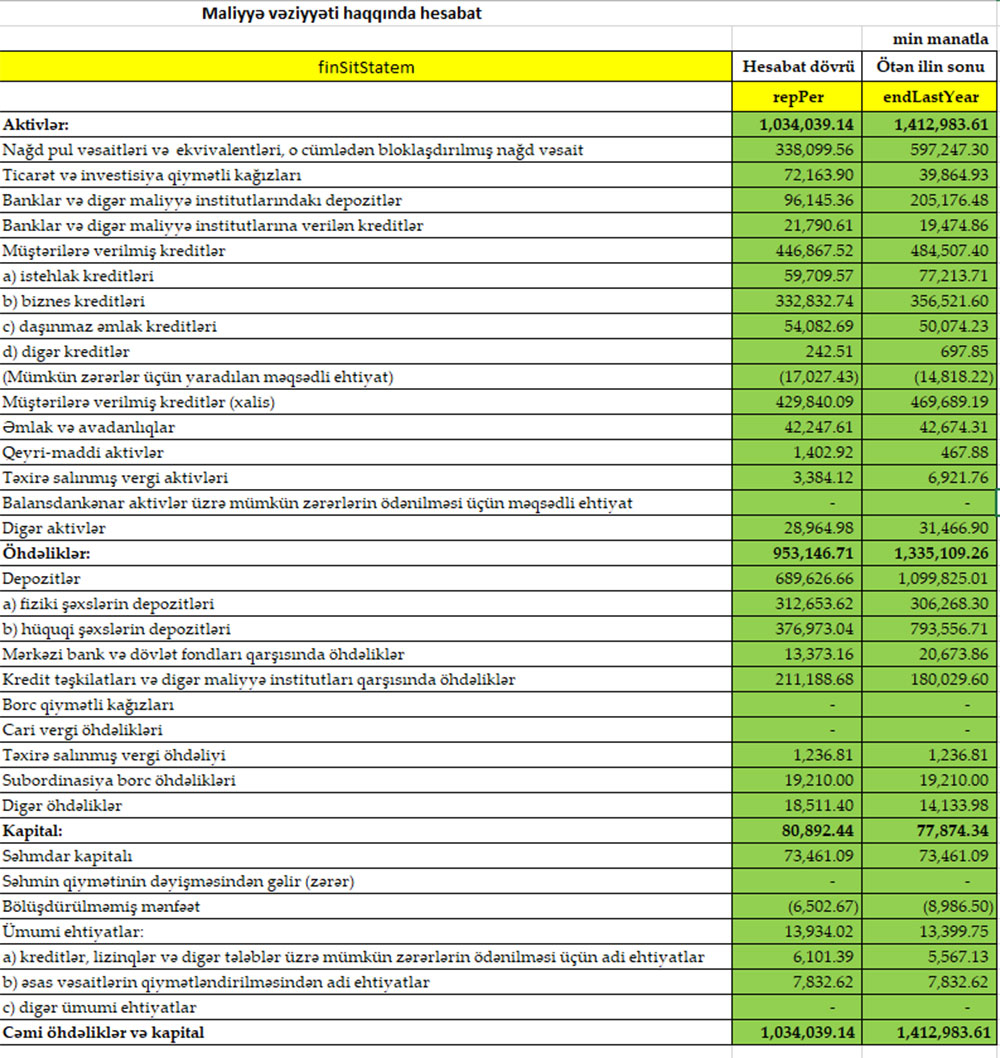Select the Hesabat dövrü header cell
1000x1058 pixels.
click(x=797, y=67)
